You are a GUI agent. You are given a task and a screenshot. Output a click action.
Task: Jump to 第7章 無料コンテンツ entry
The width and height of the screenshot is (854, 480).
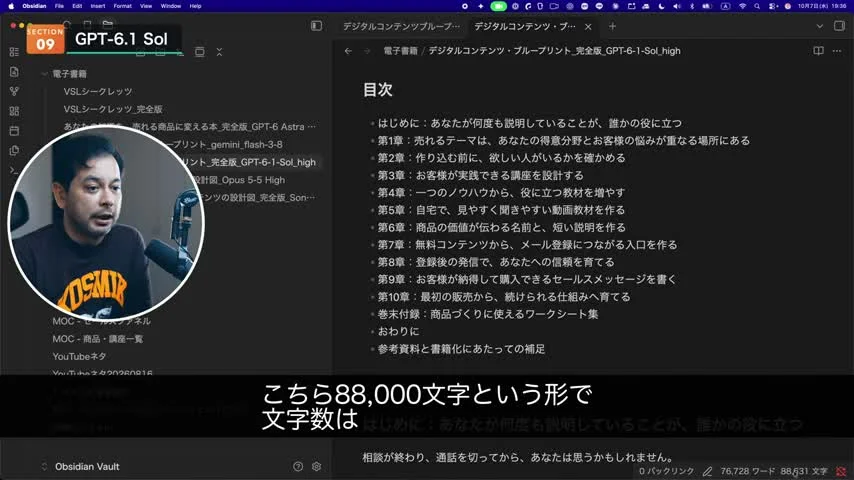pyautogui.click(x=528, y=245)
